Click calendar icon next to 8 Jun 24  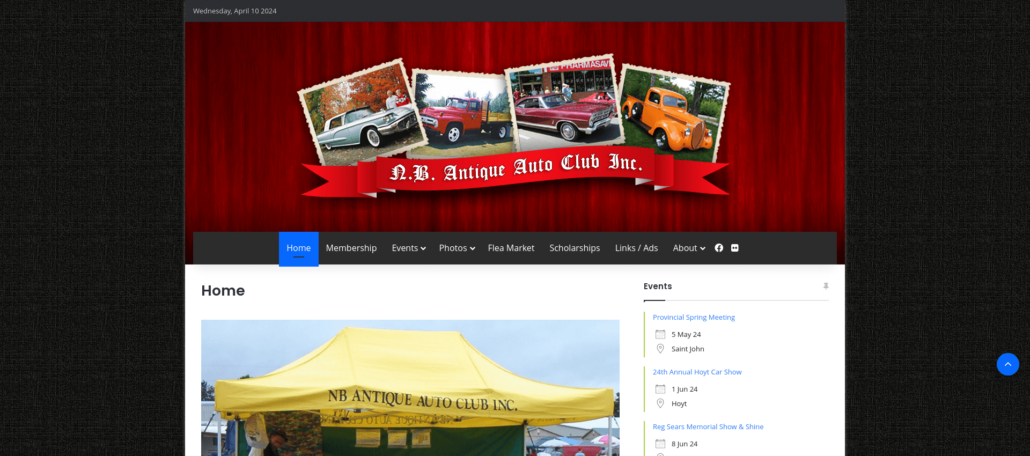(660, 443)
